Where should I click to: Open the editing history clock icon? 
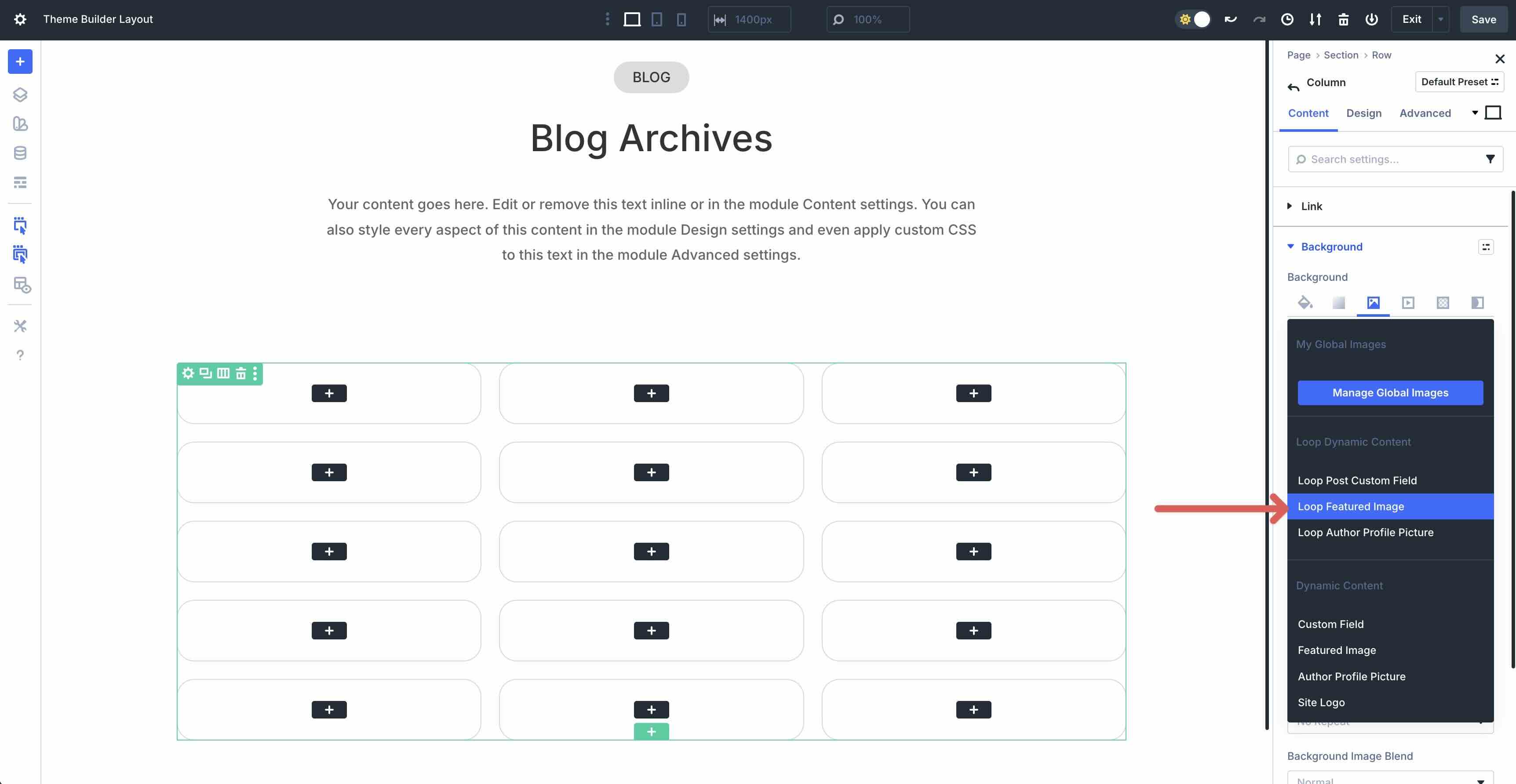[x=1287, y=19]
